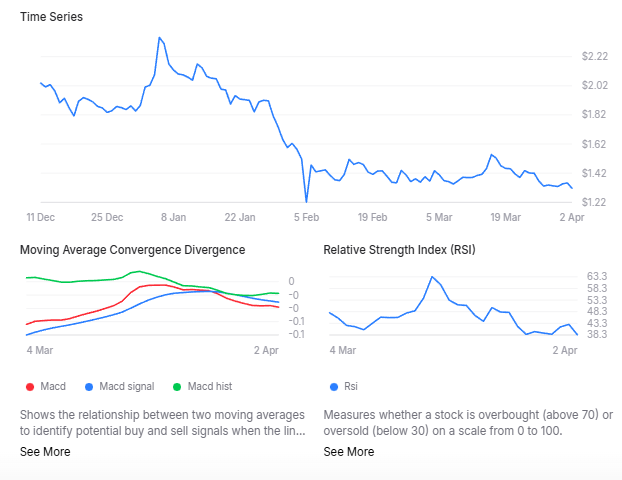Expand See More under the RSI description

(349, 451)
